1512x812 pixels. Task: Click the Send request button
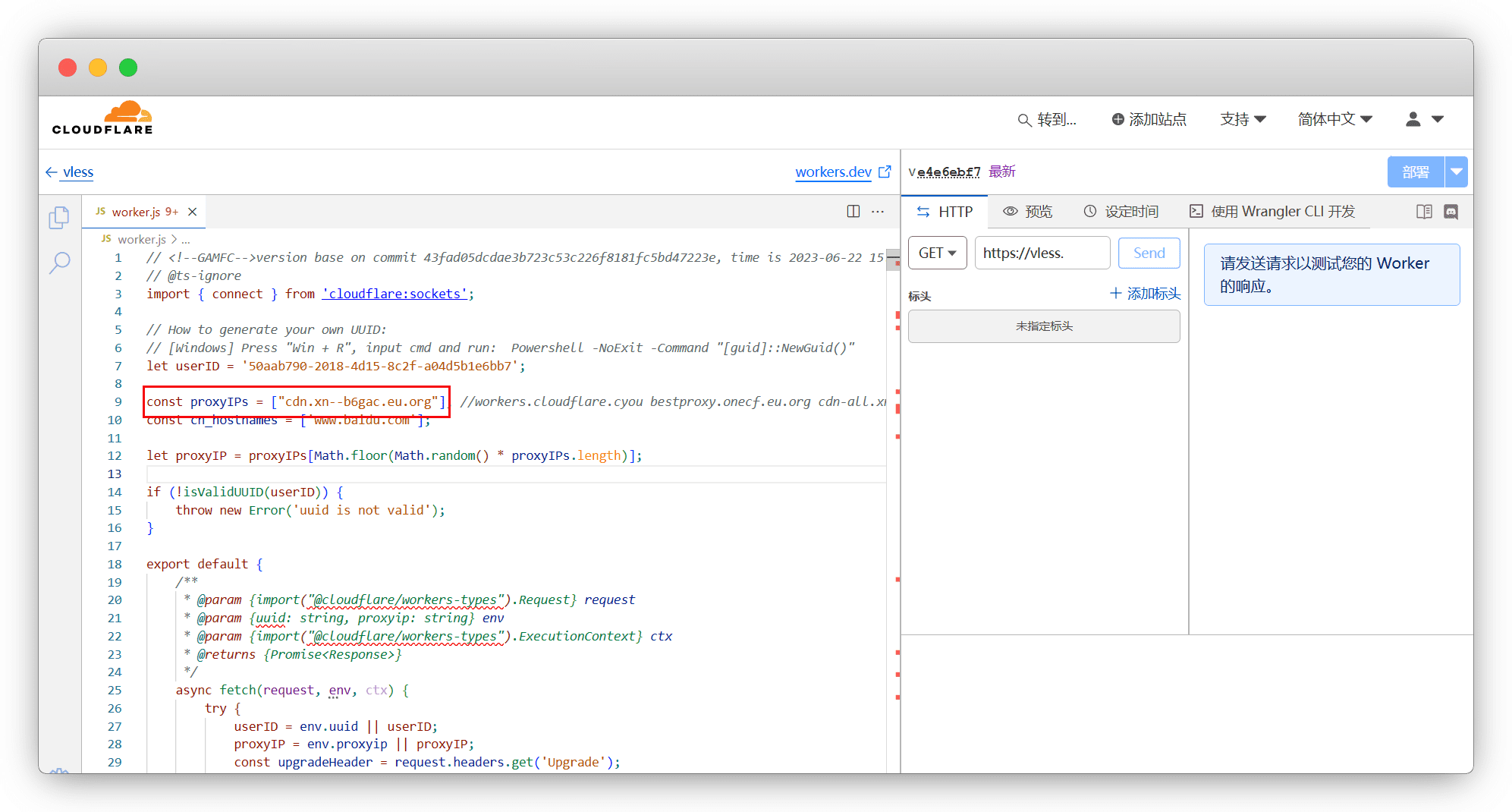click(x=1149, y=253)
